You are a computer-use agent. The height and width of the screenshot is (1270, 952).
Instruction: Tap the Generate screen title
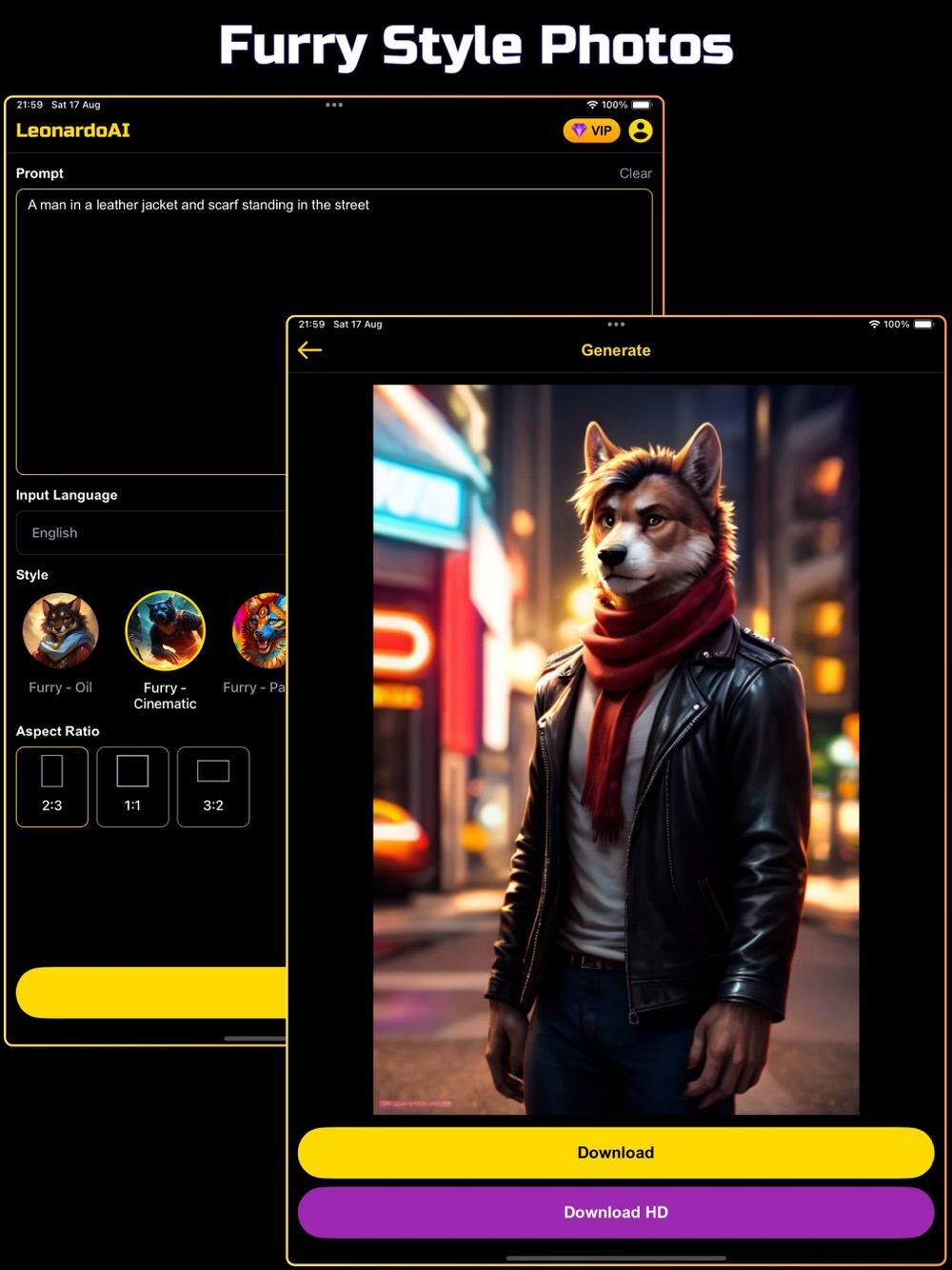click(616, 350)
